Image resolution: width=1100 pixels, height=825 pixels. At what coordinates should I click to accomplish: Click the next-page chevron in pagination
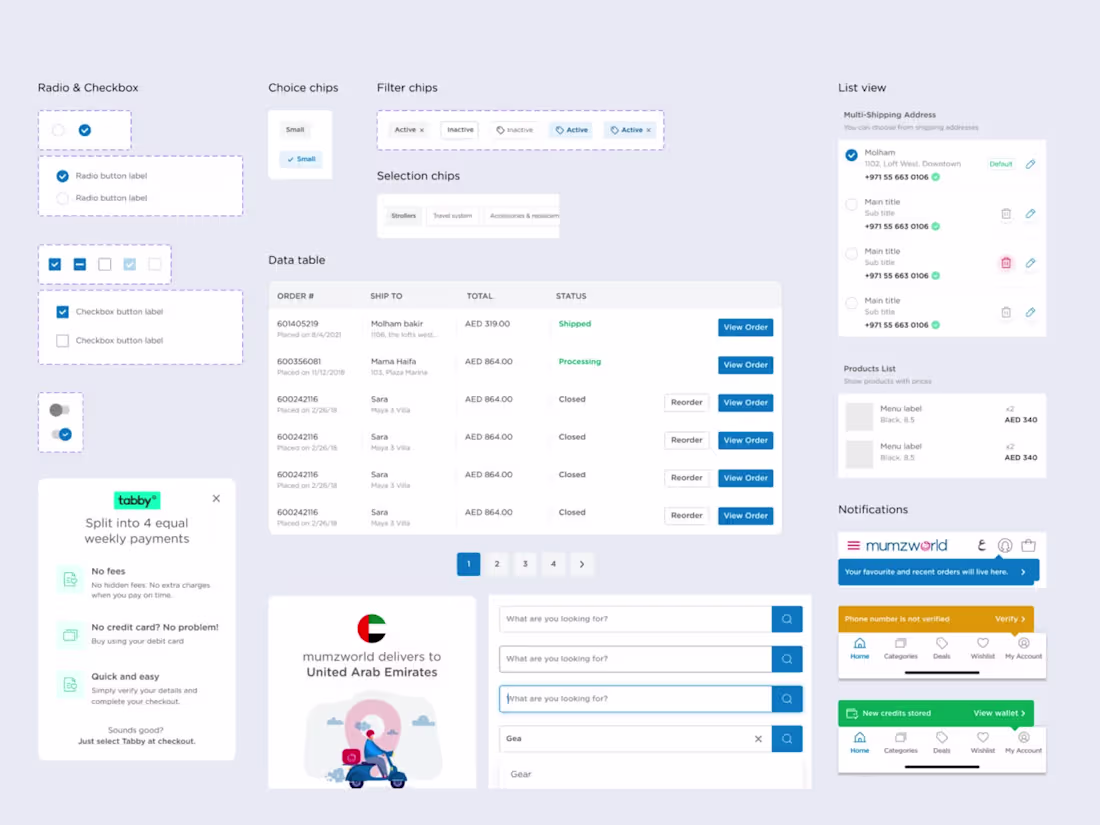pyautogui.click(x=582, y=564)
